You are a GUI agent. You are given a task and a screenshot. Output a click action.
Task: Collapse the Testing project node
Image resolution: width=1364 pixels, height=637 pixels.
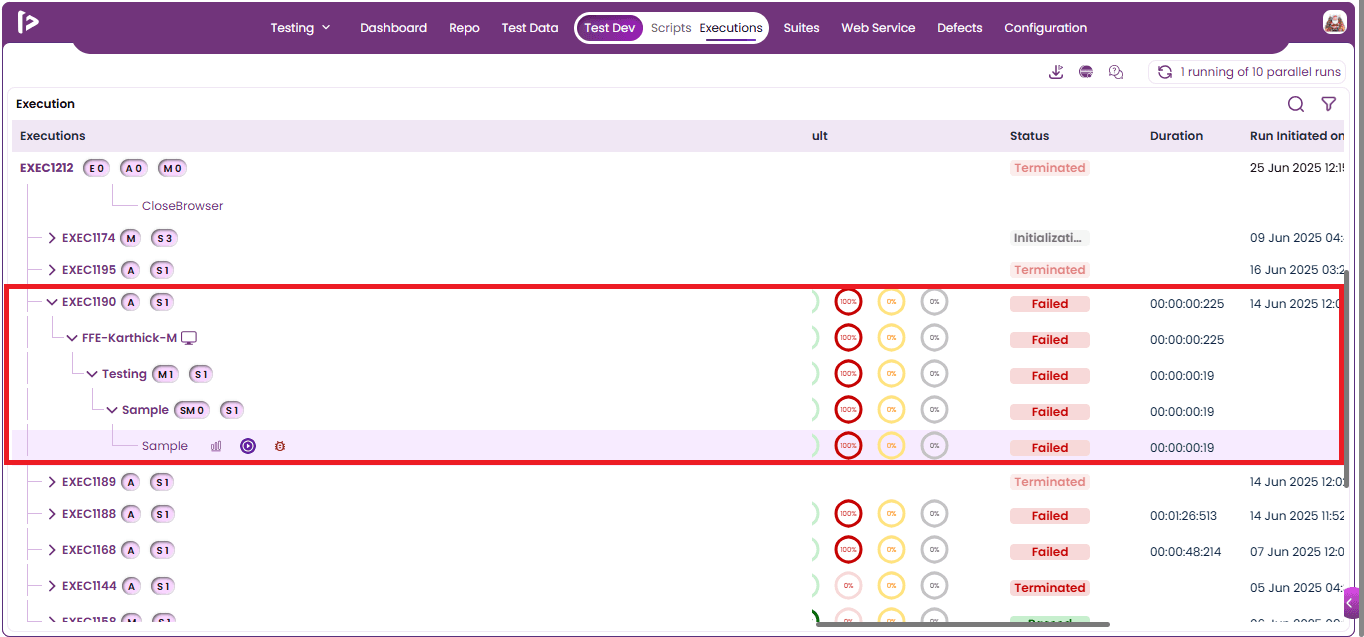point(92,374)
